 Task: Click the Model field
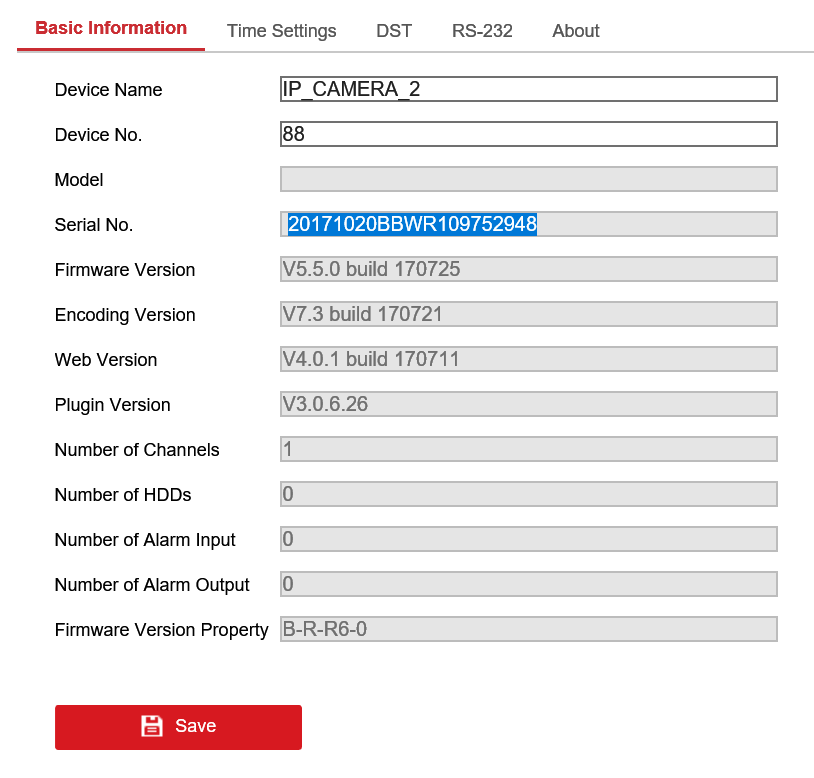pyautogui.click(x=528, y=179)
